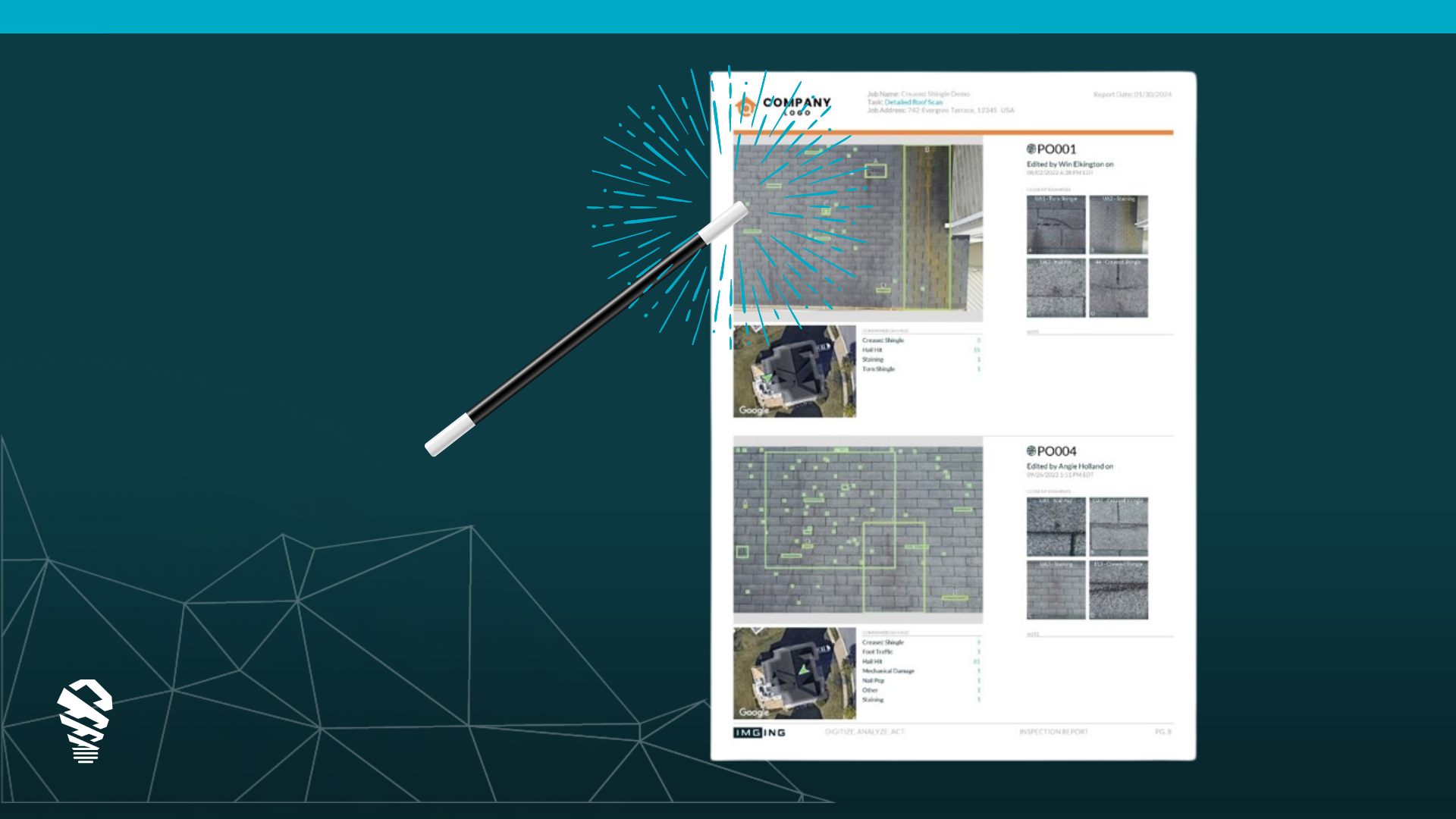Open the PO001 Staining close-up thumbnail
1456x819 pixels.
(x=1119, y=224)
